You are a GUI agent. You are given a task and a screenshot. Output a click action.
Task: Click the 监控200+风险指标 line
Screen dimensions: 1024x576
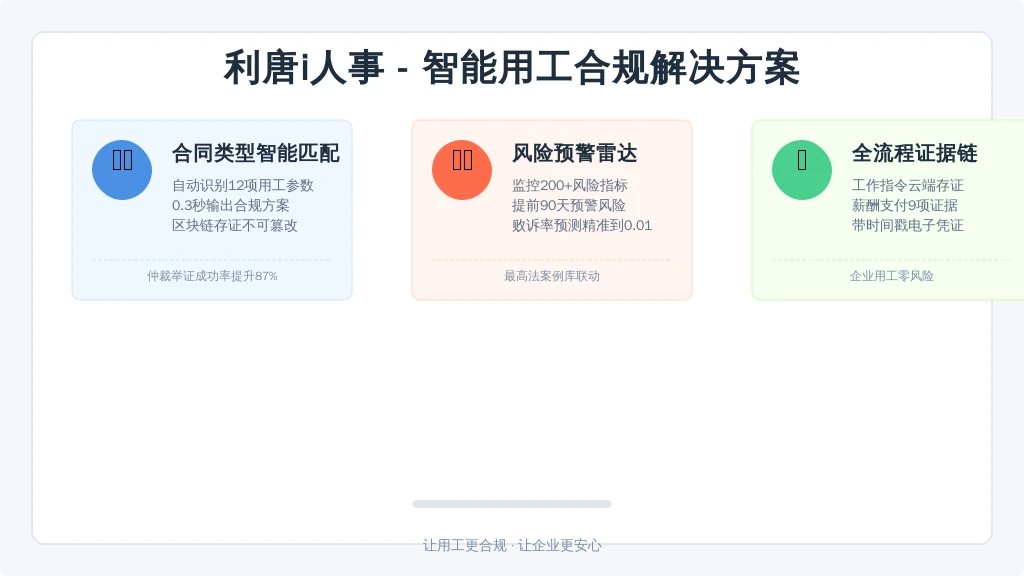click(570, 185)
